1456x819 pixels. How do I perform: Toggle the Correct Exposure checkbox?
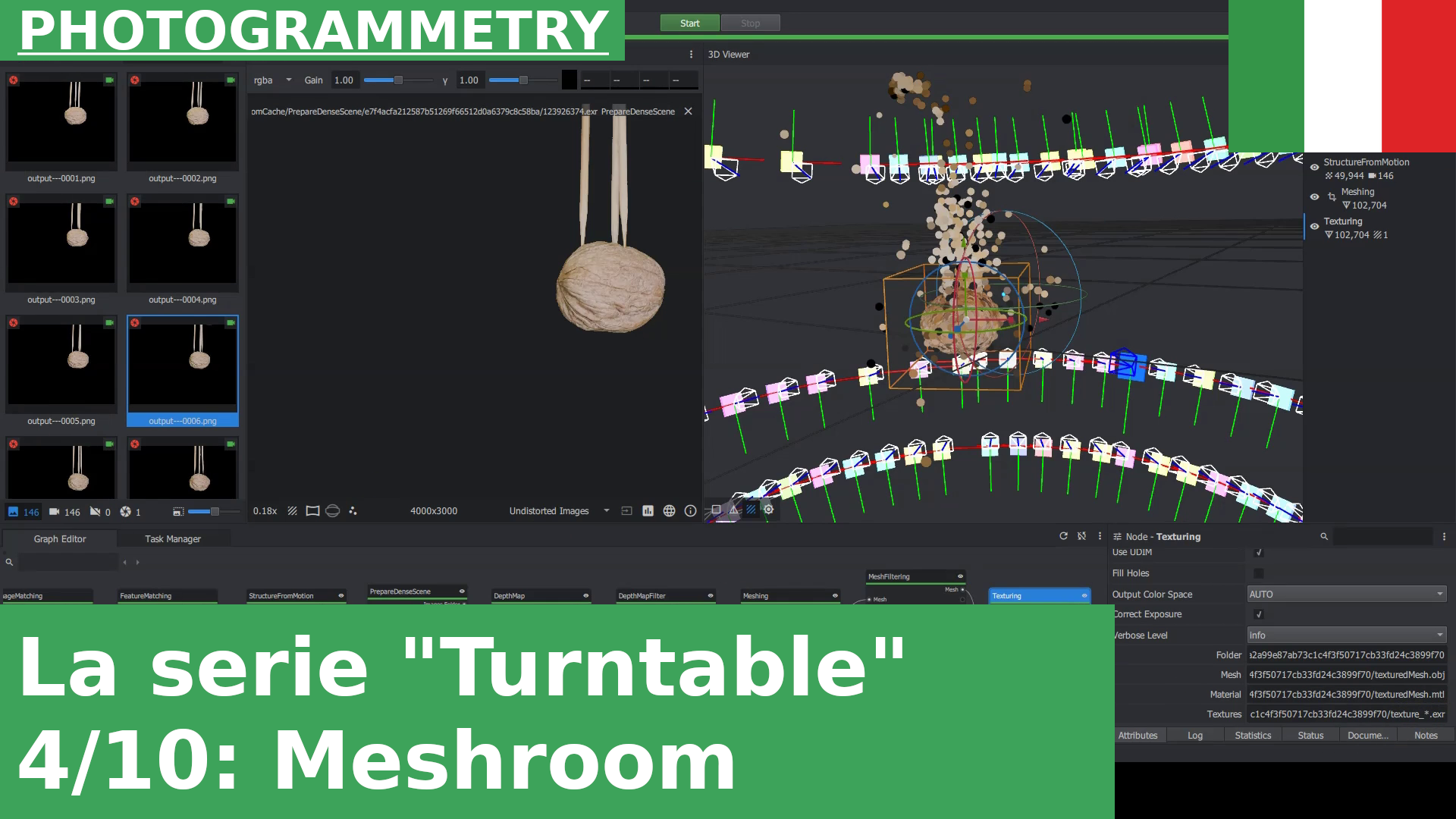1259,614
